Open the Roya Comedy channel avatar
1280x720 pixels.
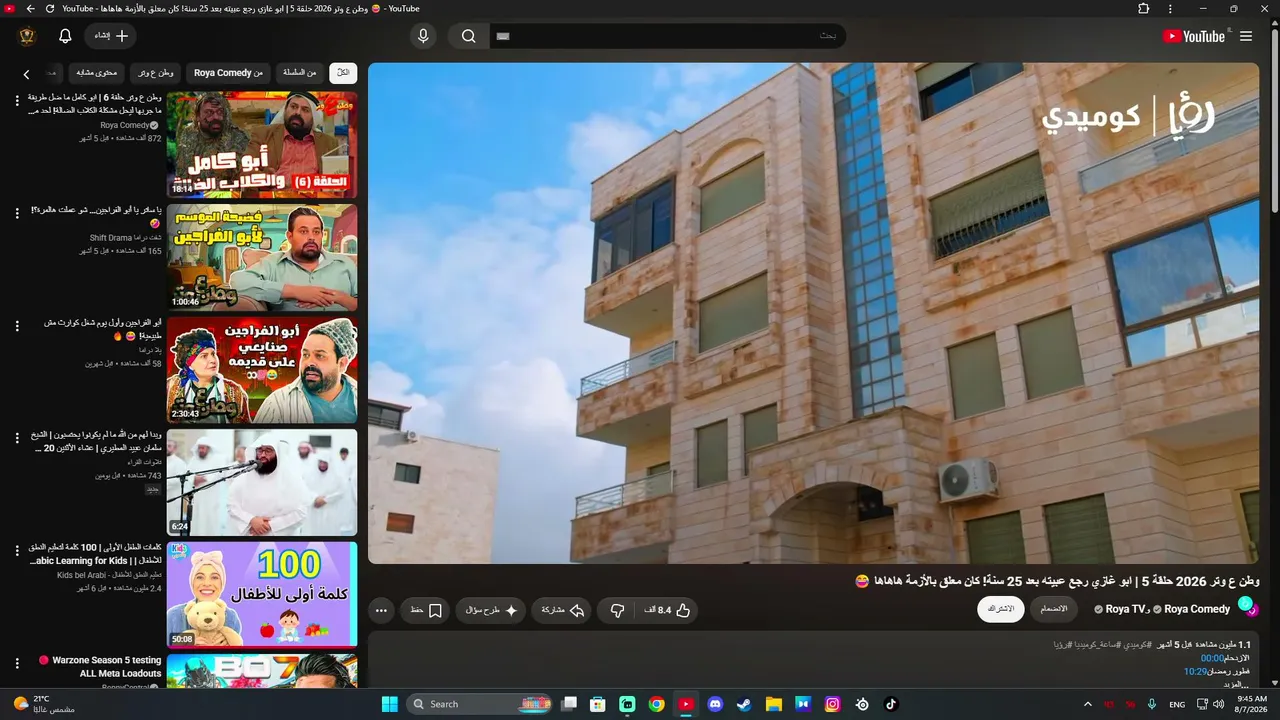pyautogui.click(x=1246, y=605)
